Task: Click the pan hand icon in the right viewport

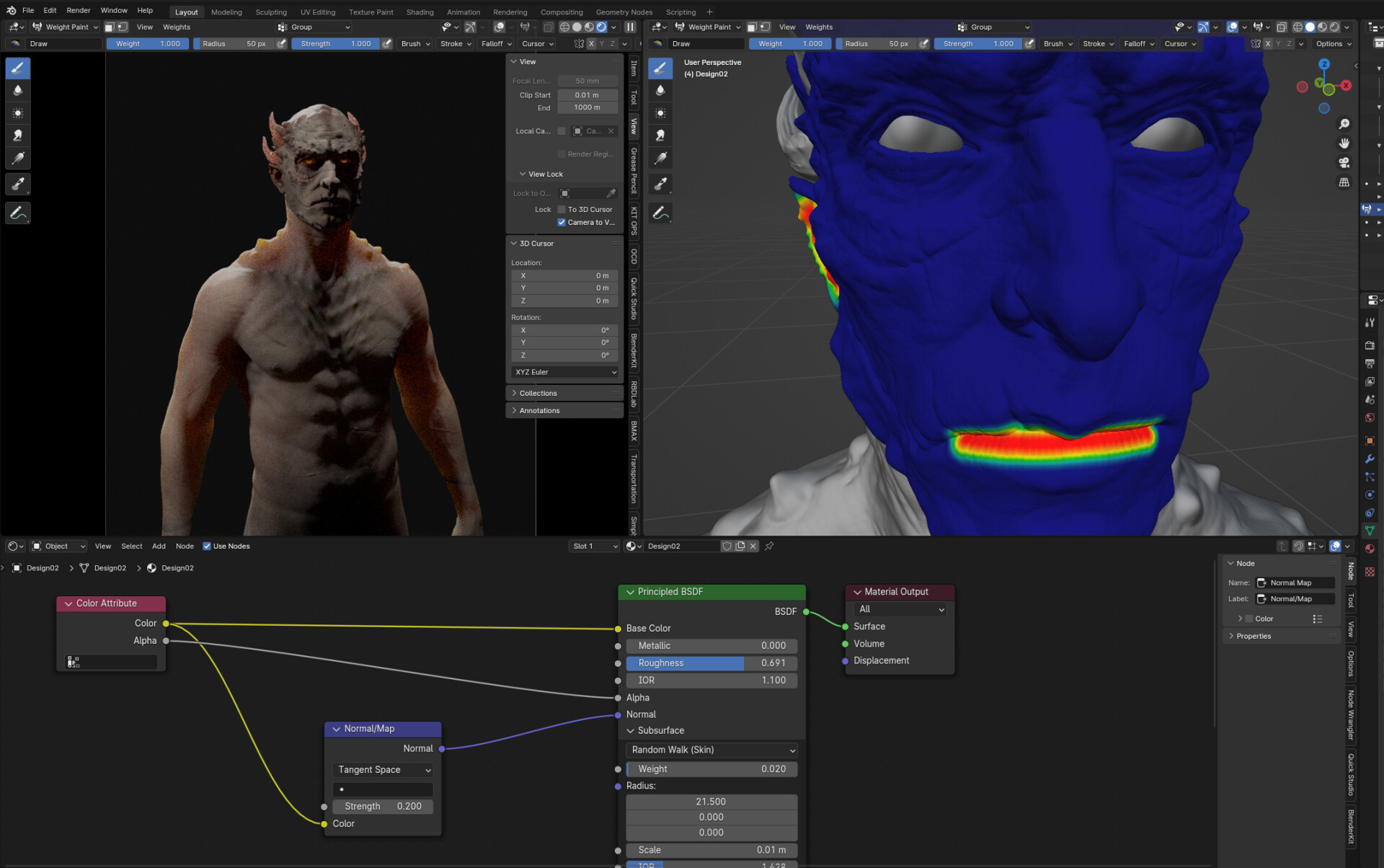Action: pos(1344,143)
